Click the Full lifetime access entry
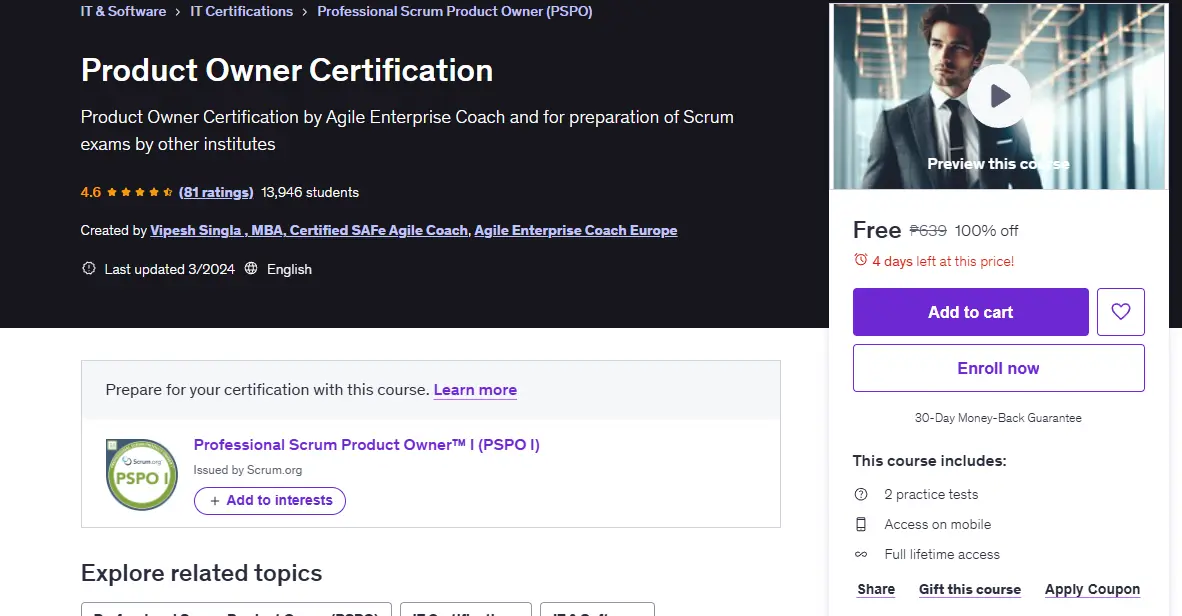 942,554
